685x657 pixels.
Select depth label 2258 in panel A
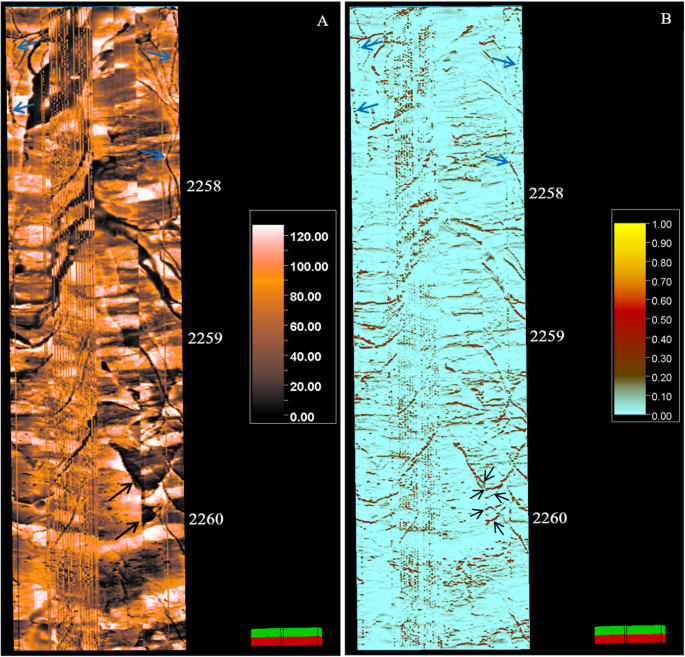(x=204, y=186)
